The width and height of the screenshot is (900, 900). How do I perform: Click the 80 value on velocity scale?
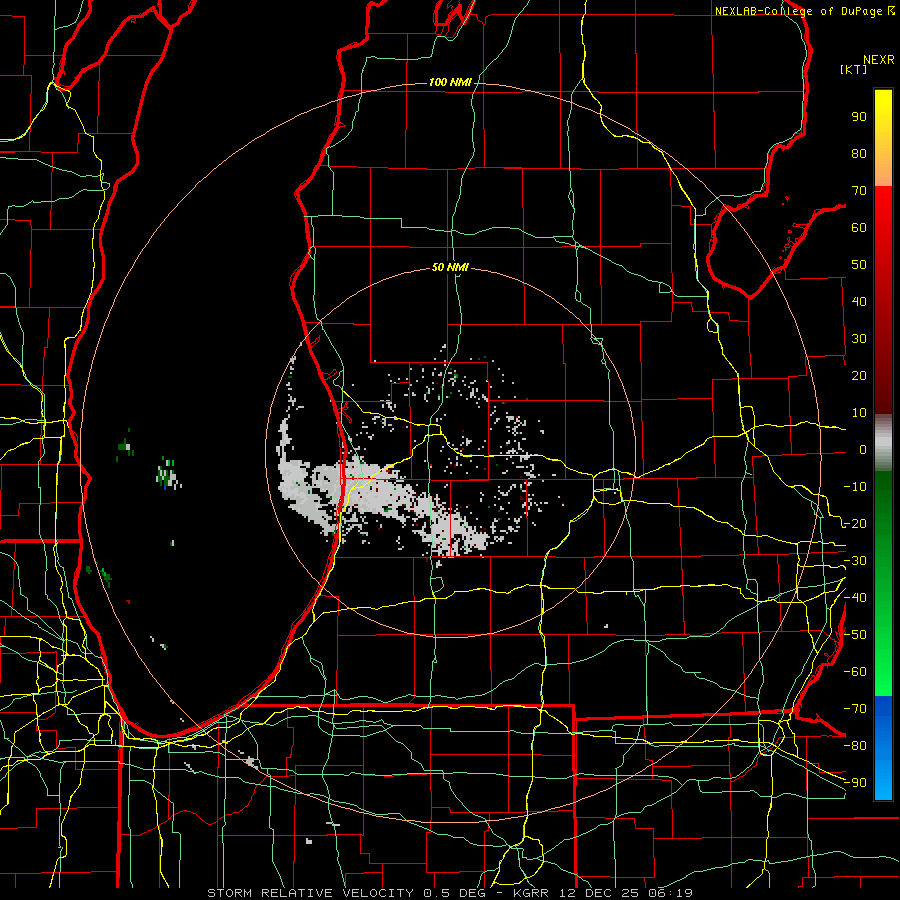click(x=859, y=154)
